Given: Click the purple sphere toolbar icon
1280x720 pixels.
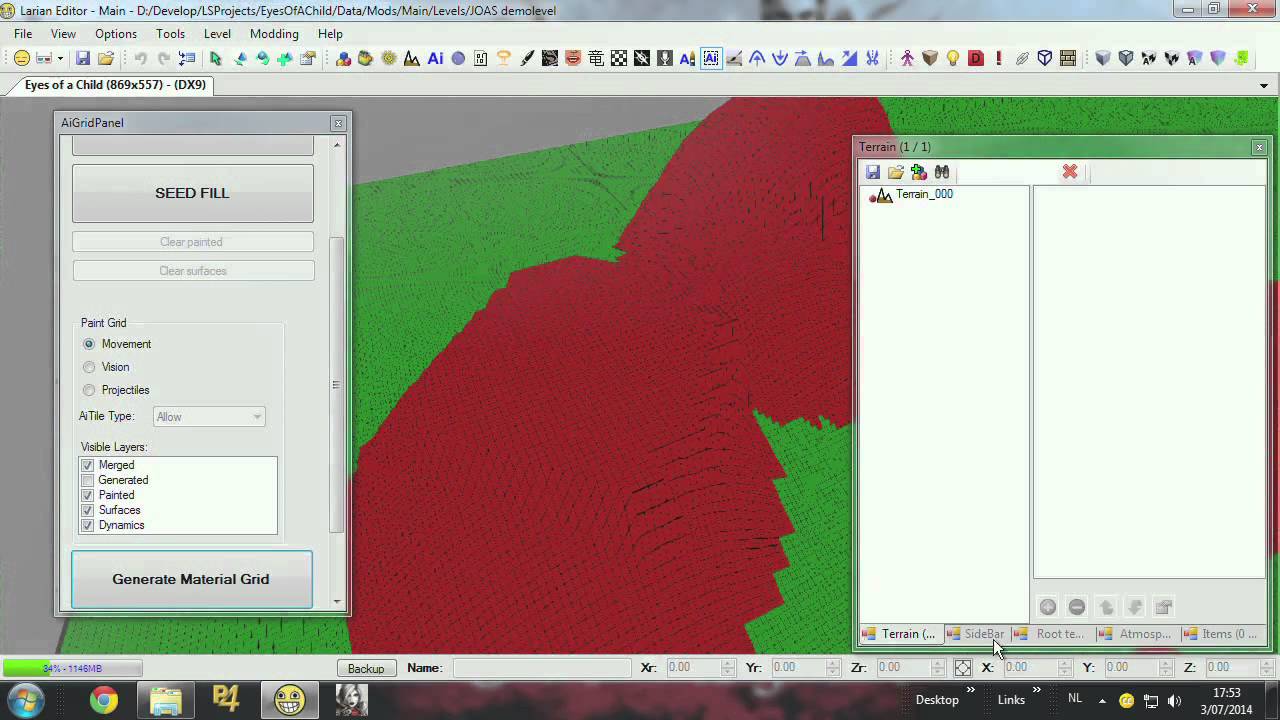Looking at the screenshot, I should tap(458, 59).
